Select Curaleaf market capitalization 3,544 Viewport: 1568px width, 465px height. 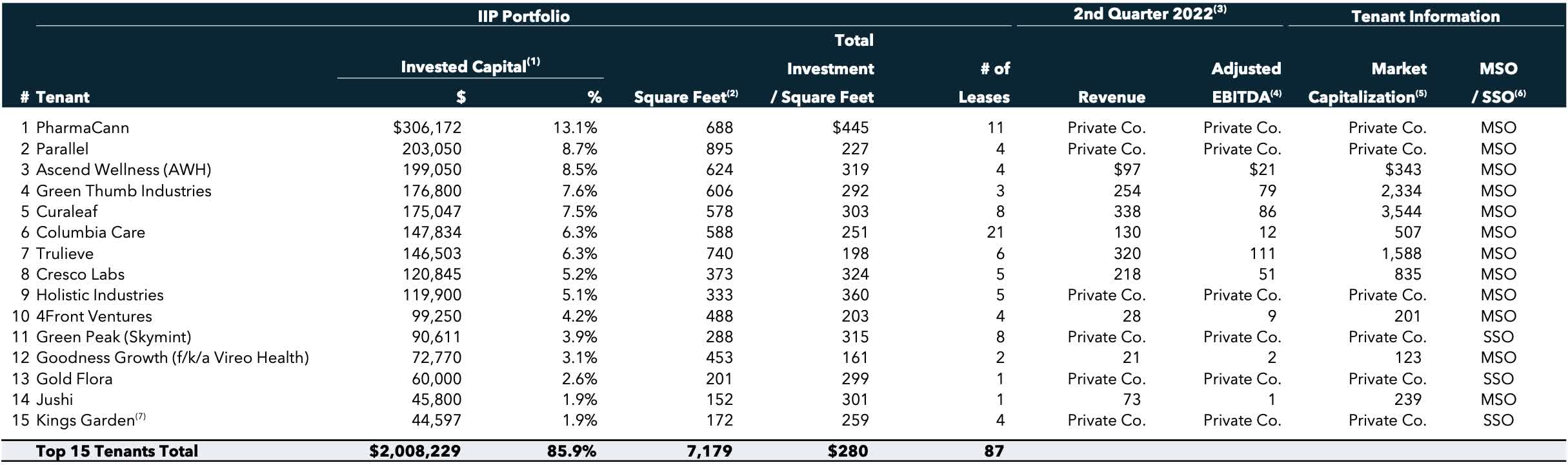1401,212
